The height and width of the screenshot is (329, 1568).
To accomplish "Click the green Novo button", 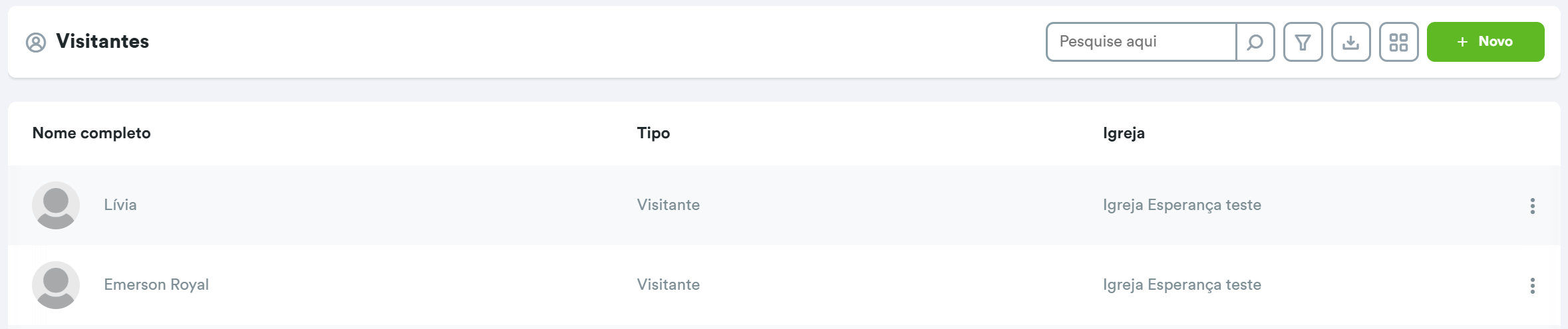I will pyautogui.click(x=1485, y=42).
